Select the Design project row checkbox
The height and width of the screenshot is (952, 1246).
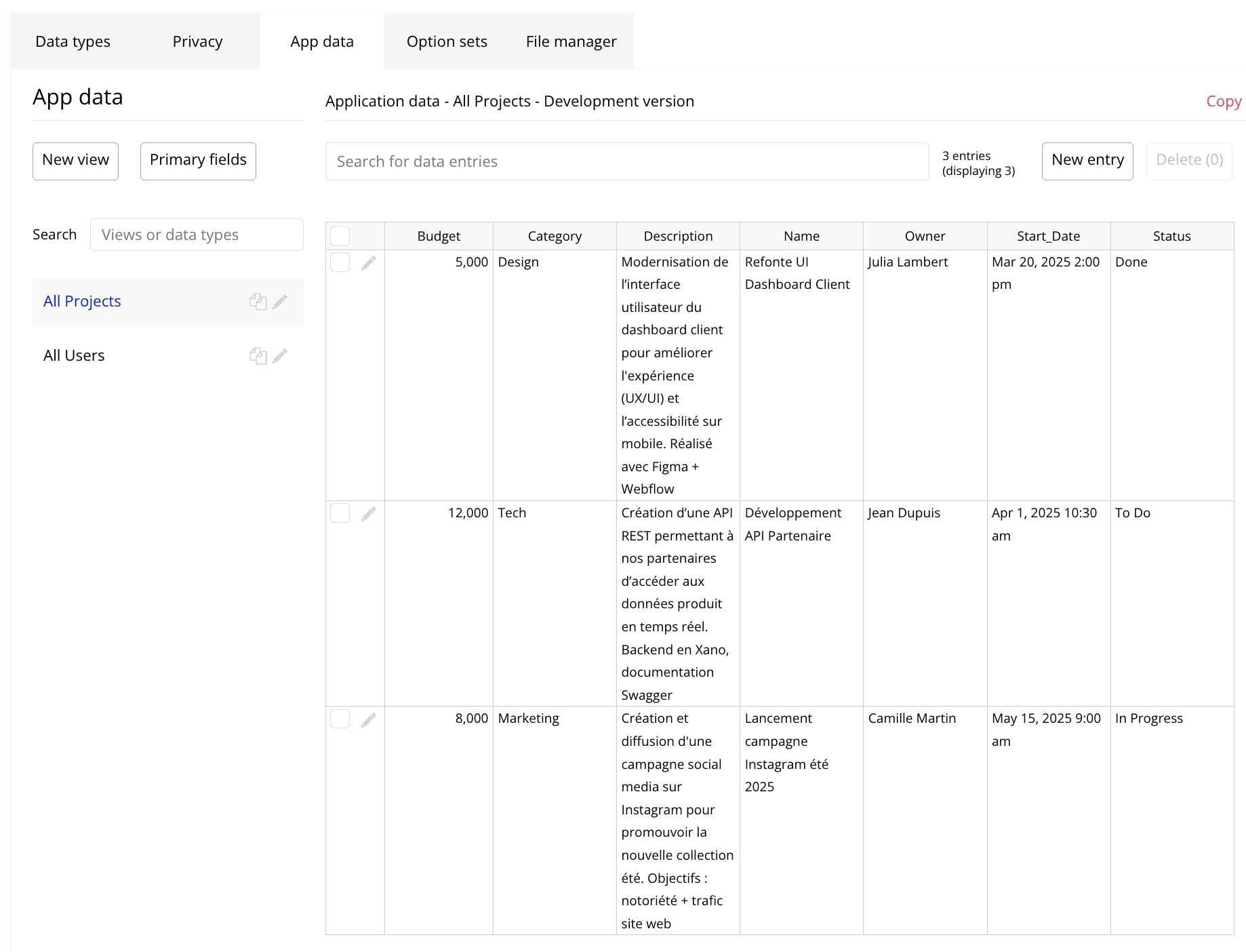(x=340, y=262)
